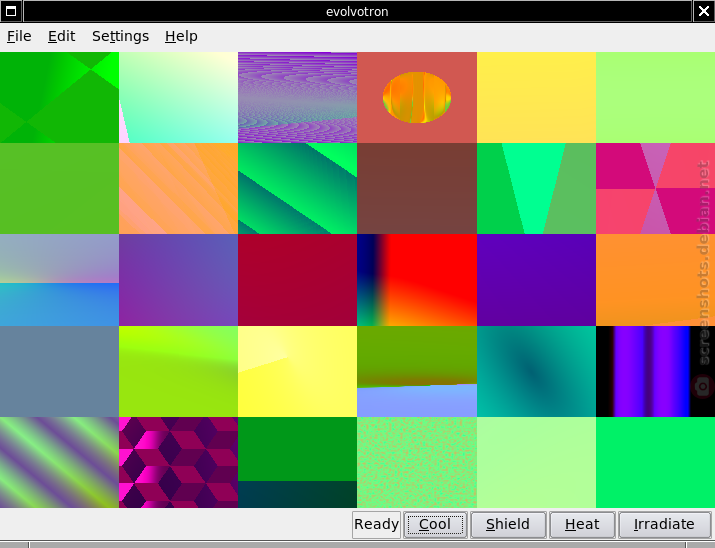
Task: Choose the mint-to-cream gradient thumbnail
Action: point(178,97)
